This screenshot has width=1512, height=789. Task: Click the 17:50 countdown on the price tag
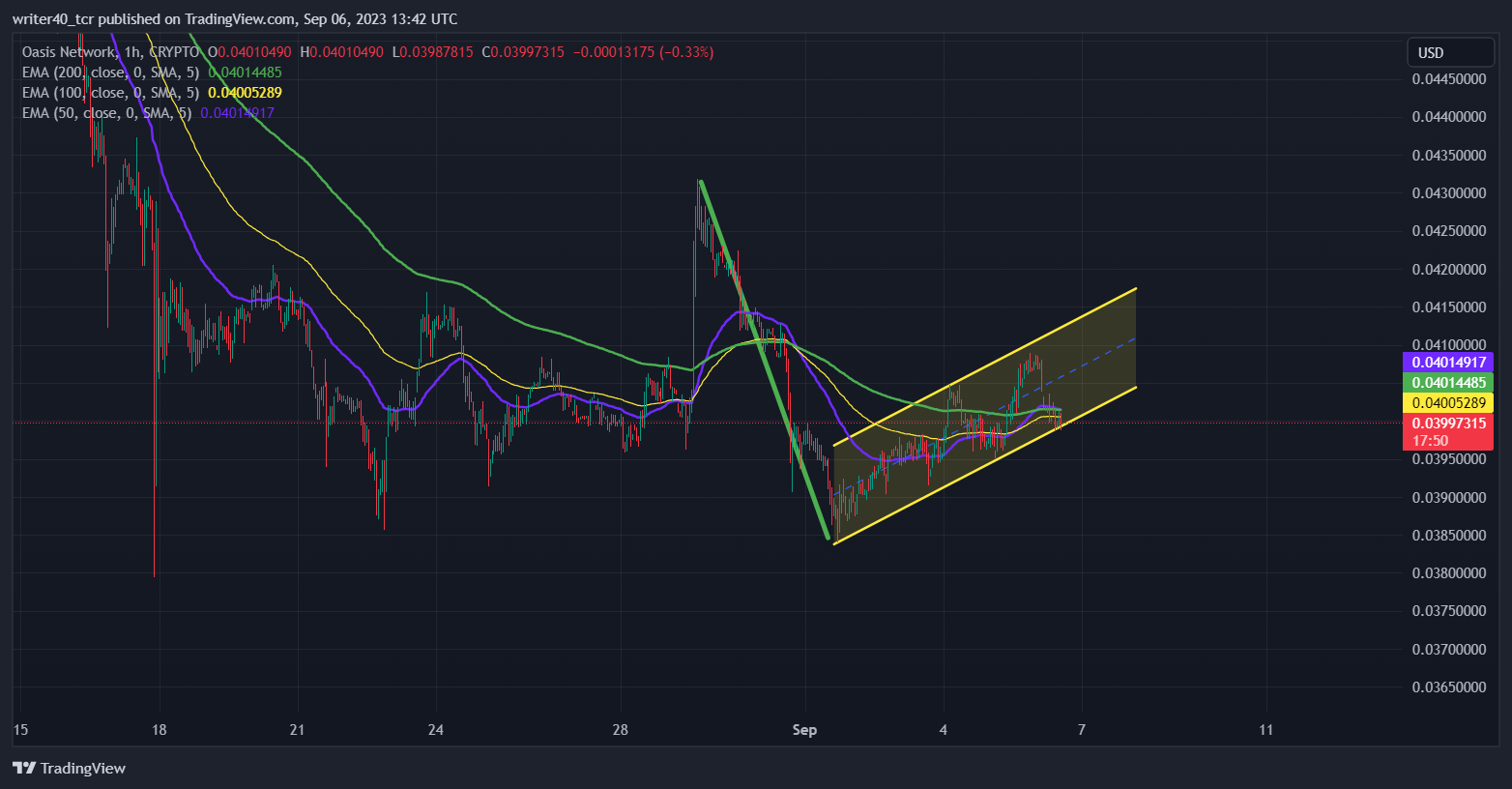tap(1431, 441)
